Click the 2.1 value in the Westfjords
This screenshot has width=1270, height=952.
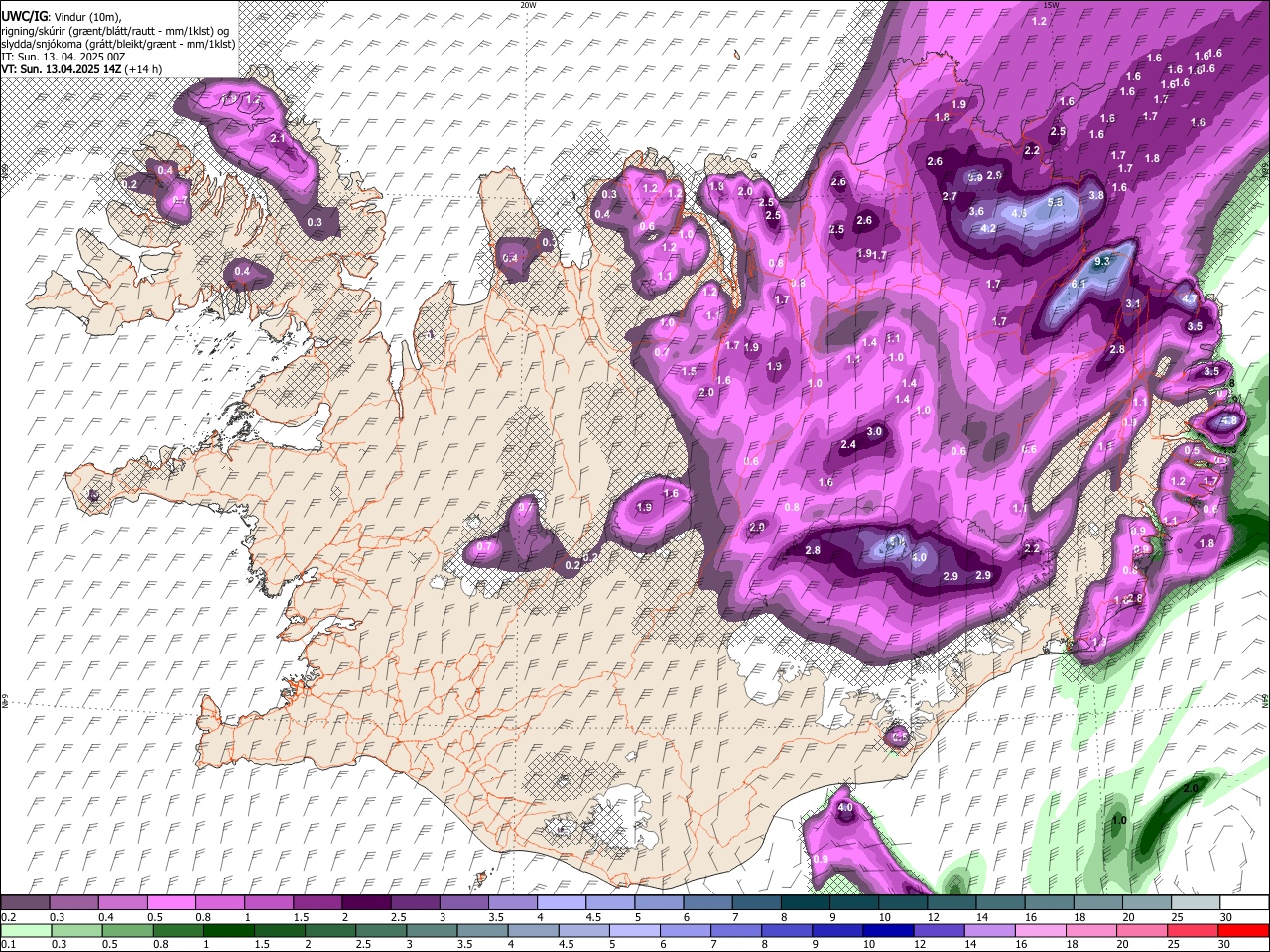(278, 139)
